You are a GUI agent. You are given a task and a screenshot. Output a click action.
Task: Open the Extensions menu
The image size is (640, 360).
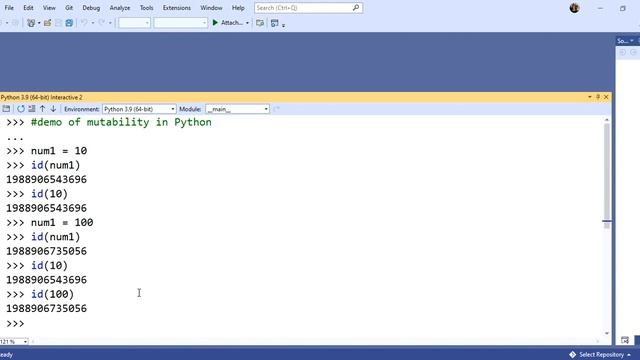177,8
